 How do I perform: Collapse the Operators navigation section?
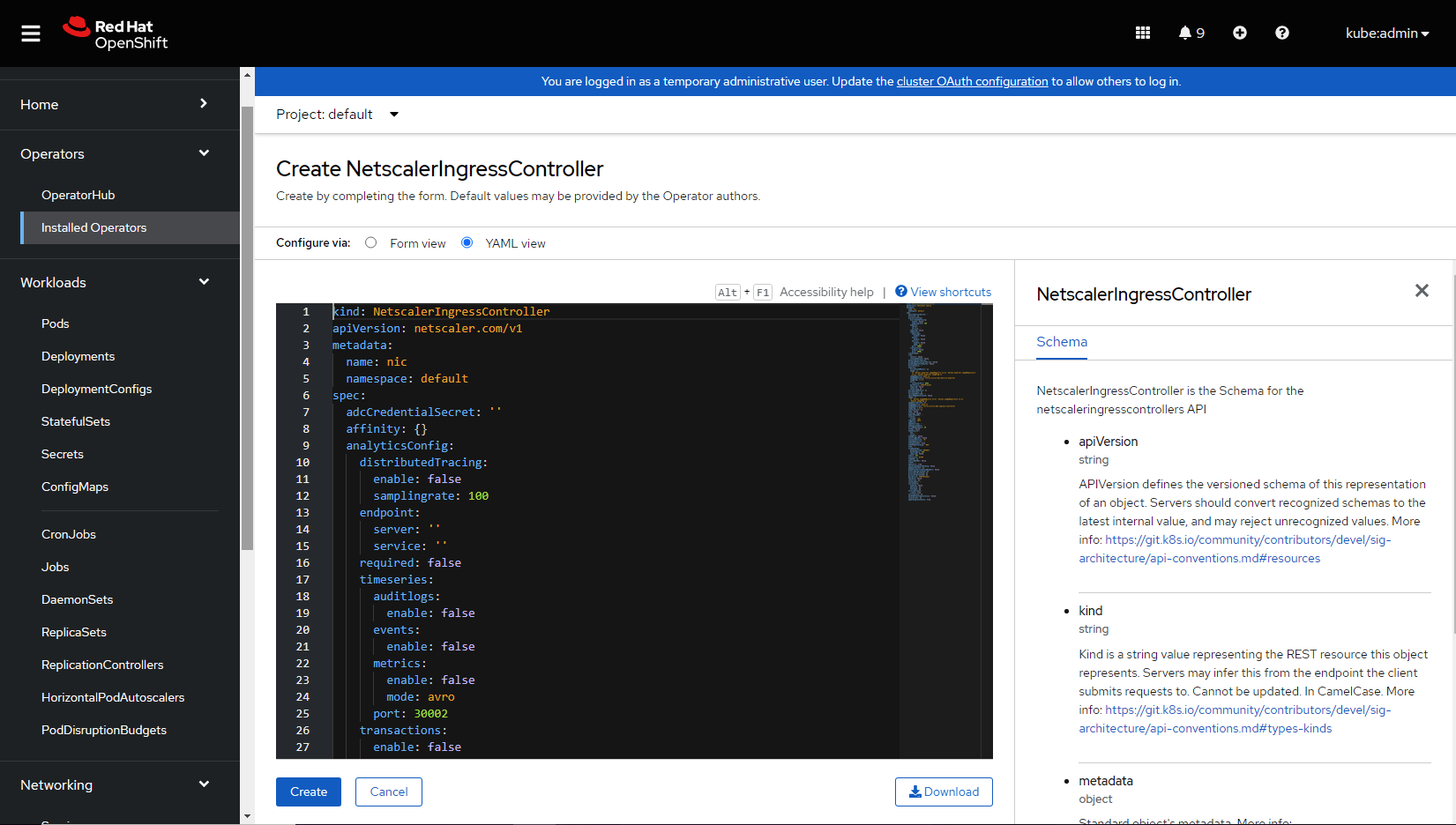[120, 153]
